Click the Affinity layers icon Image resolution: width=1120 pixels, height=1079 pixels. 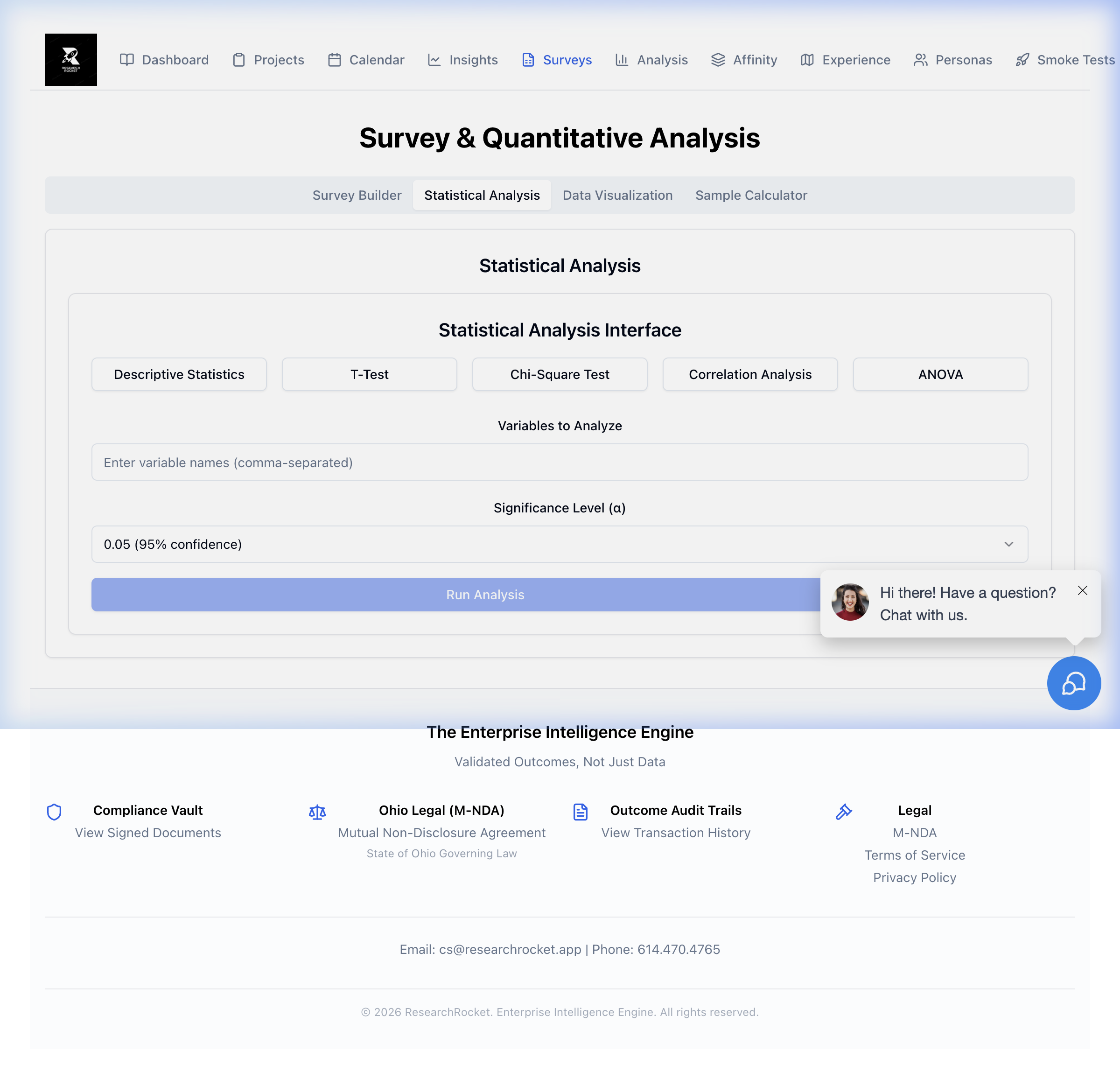[718, 60]
